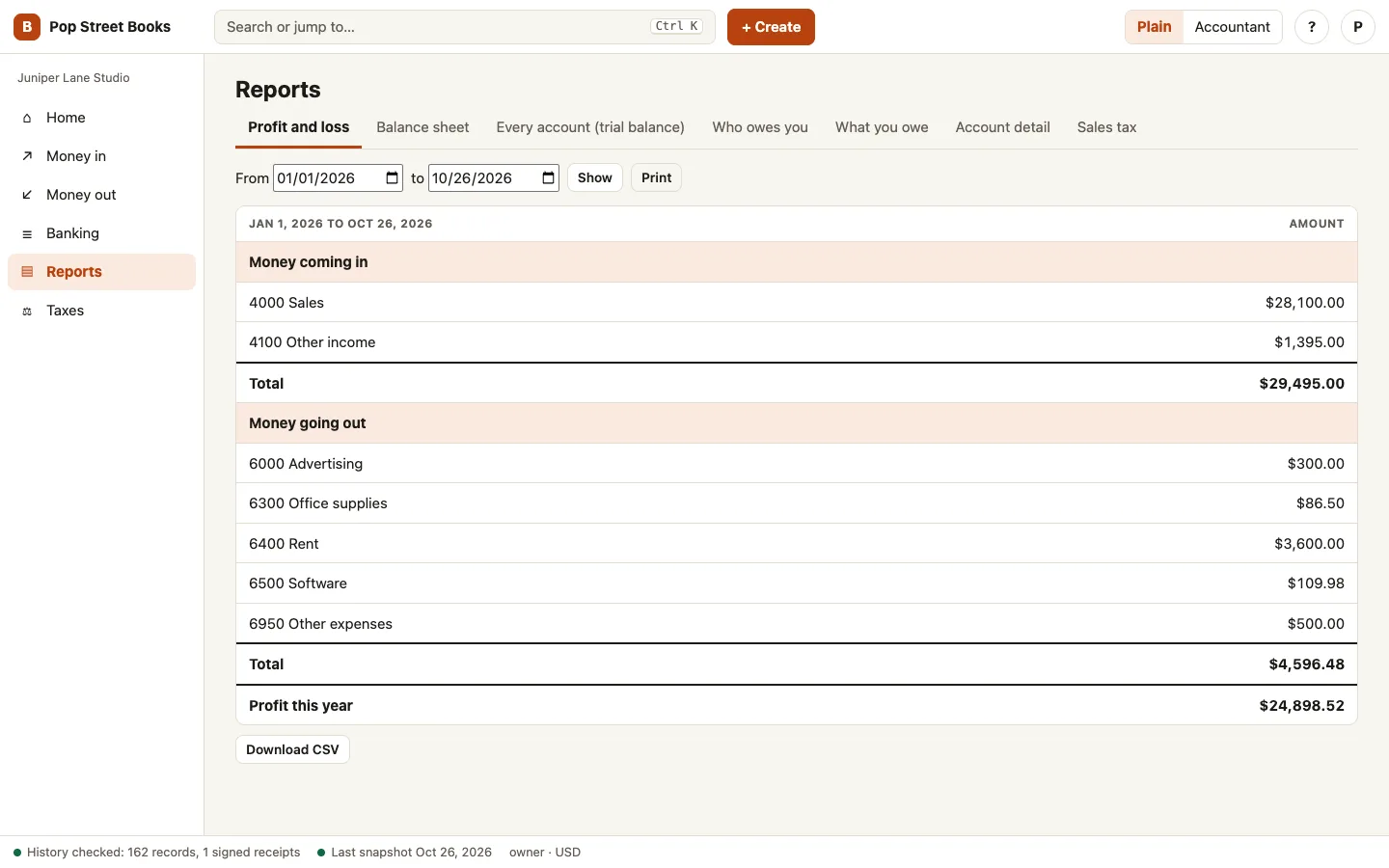This screenshot has height=868, width=1389.
Task: Click the From date field 01/01/2026
Action: click(338, 177)
